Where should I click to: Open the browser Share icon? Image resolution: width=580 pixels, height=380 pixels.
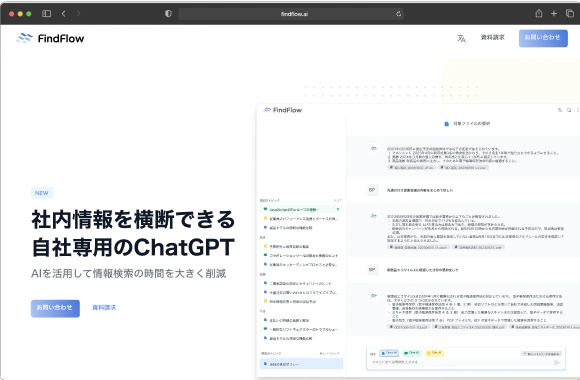pyautogui.click(x=539, y=13)
